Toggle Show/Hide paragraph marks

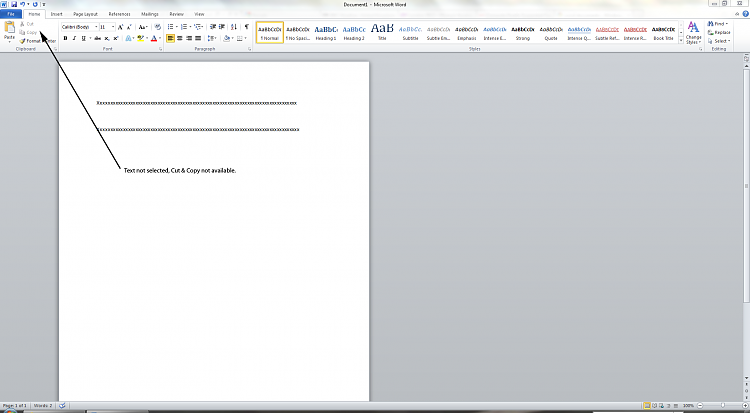pos(246,27)
